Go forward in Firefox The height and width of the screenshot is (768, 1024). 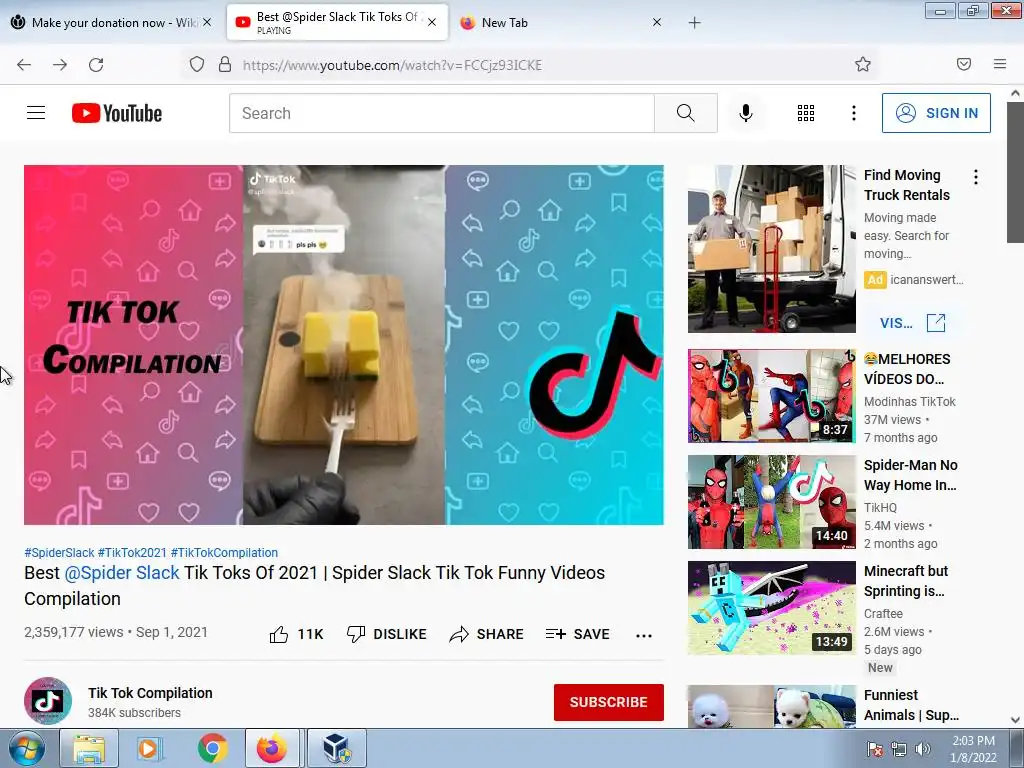[60, 64]
